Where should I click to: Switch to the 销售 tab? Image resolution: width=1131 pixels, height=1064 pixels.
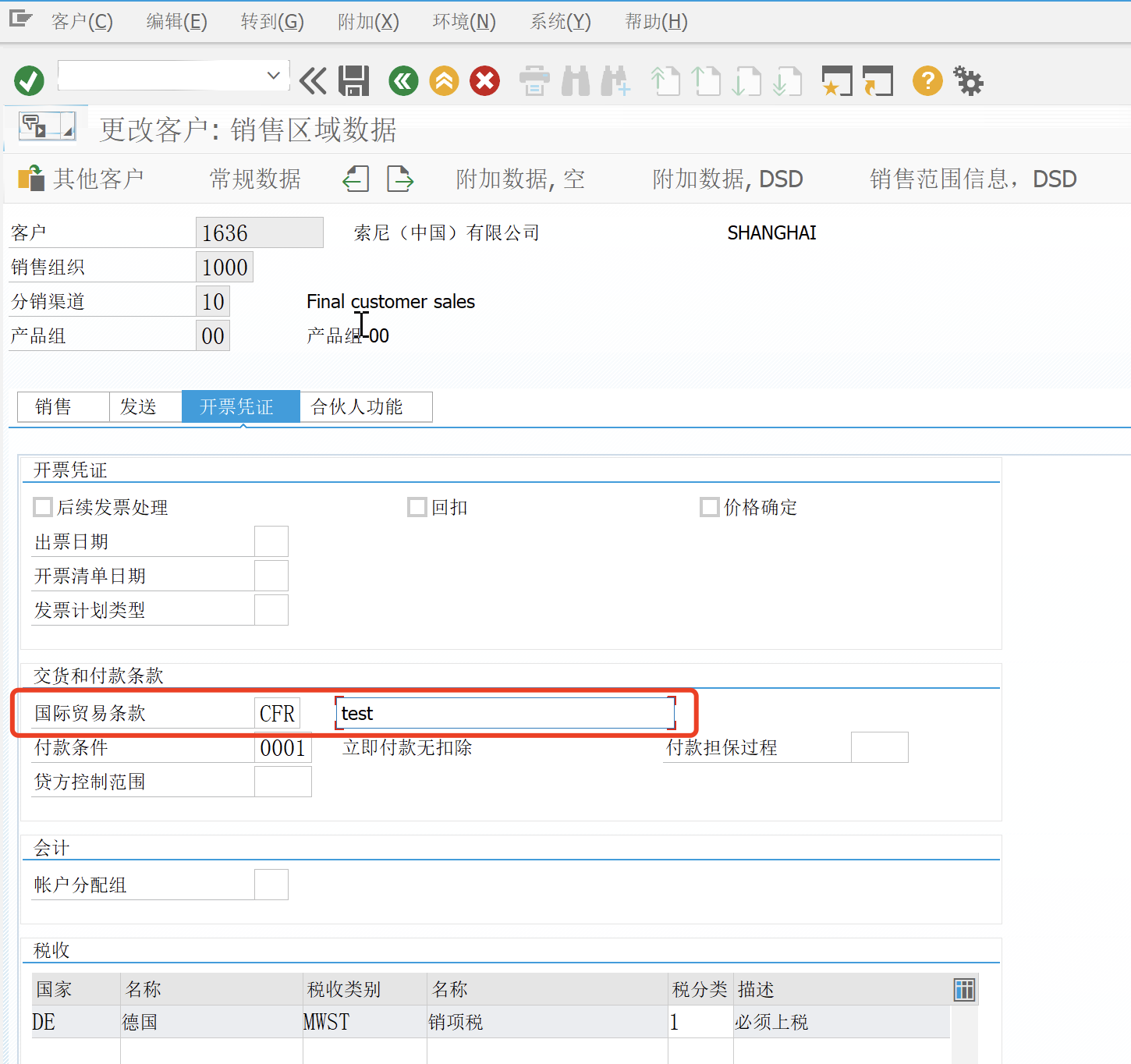(63, 407)
